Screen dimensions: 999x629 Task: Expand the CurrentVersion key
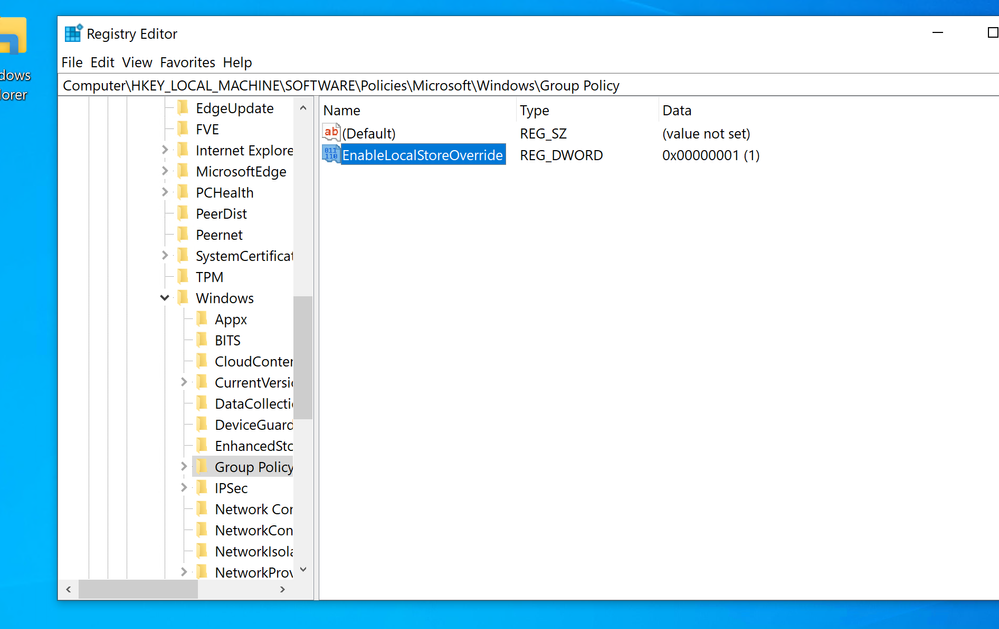(183, 382)
